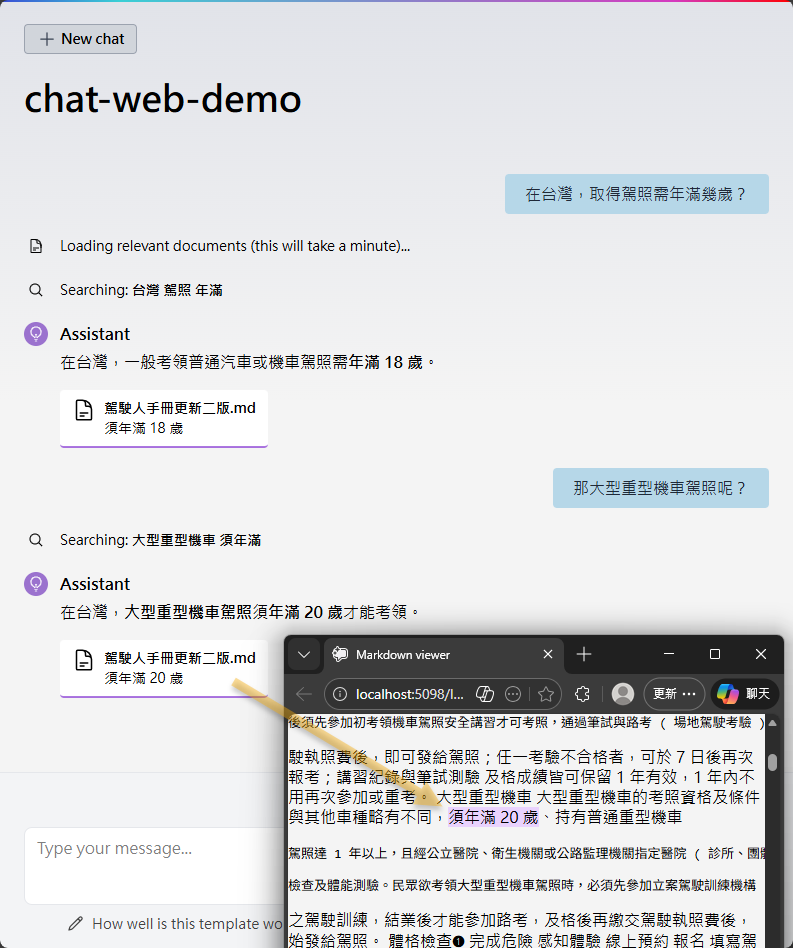The width and height of the screenshot is (793, 948).
Task: Open more address bar options ellipsis
Action: pyautogui.click(x=513, y=694)
